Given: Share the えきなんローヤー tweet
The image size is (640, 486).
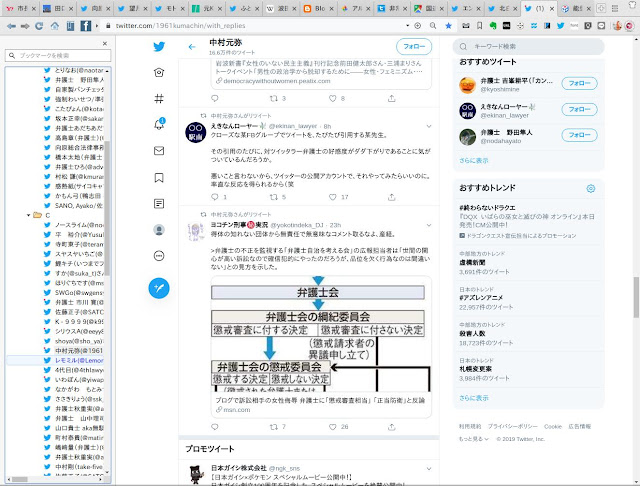Looking at the screenshot, I should tap(391, 197).
